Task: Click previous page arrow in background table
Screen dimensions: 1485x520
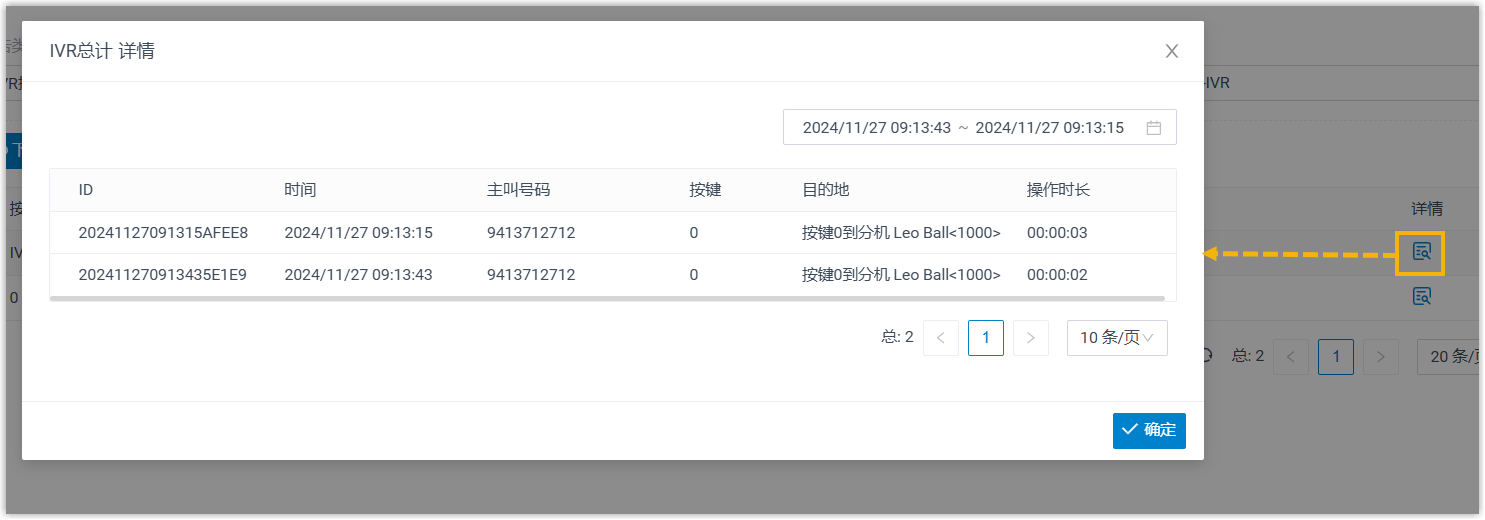Action: 1290,356
